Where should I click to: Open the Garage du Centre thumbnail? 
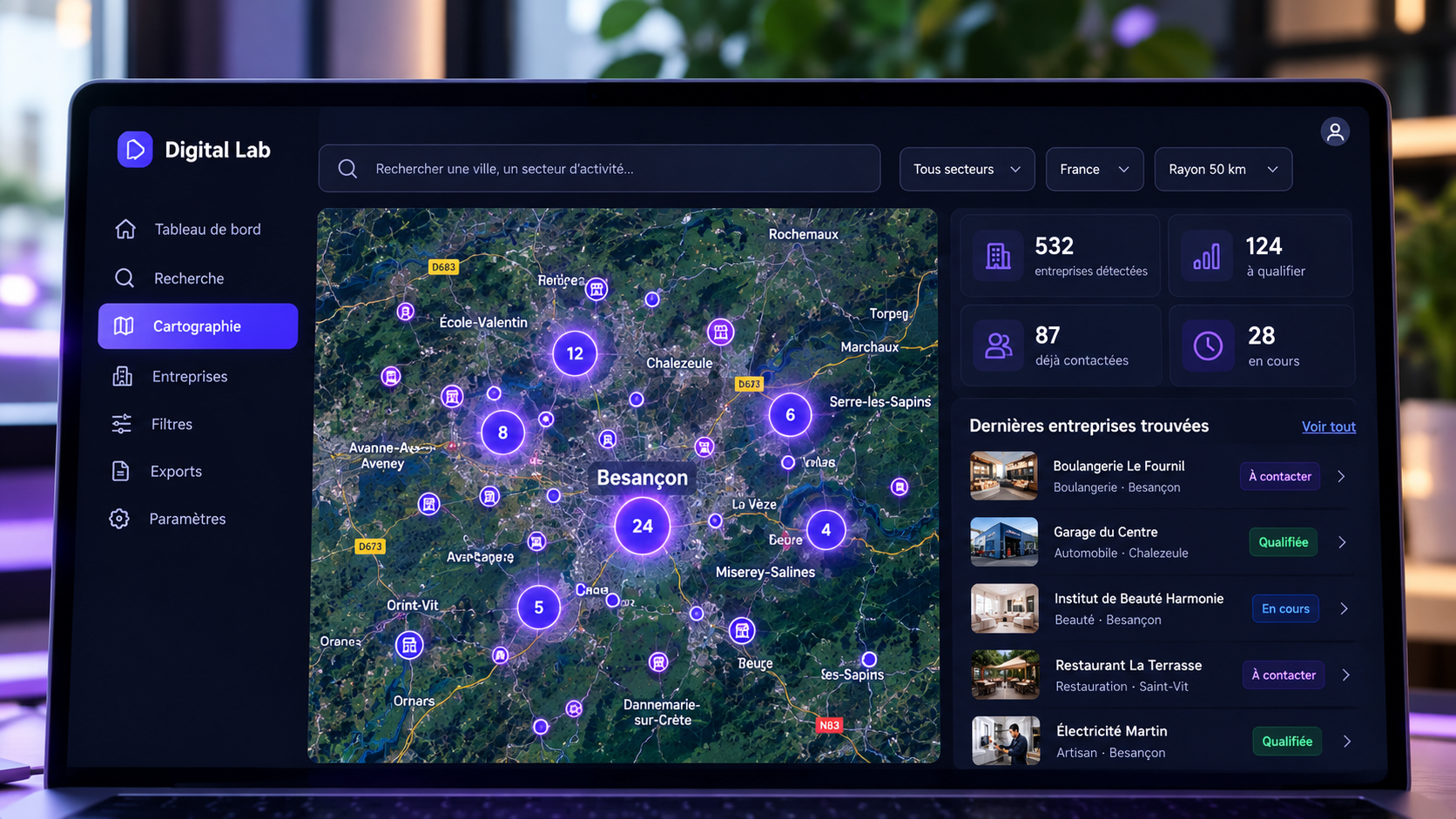click(1004, 542)
